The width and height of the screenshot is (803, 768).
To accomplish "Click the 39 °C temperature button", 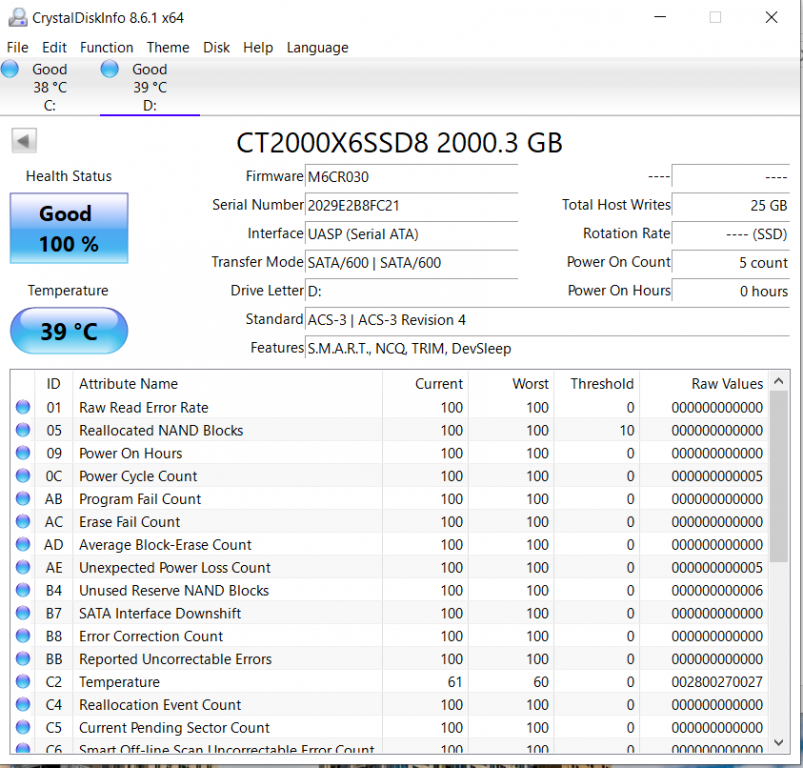I will (69, 331).
